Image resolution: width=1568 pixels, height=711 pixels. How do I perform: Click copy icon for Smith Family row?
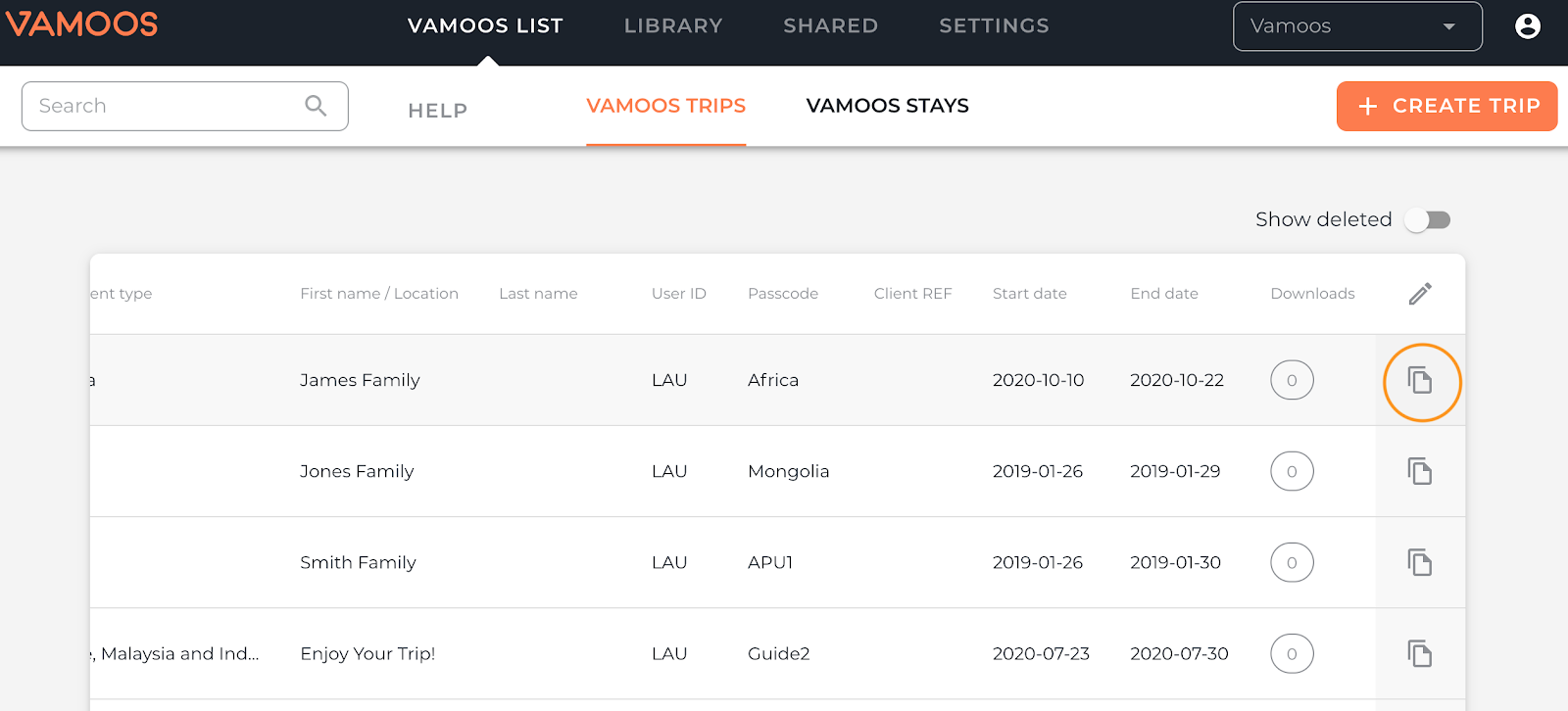pyautogui.click(x=1420, y=562)
